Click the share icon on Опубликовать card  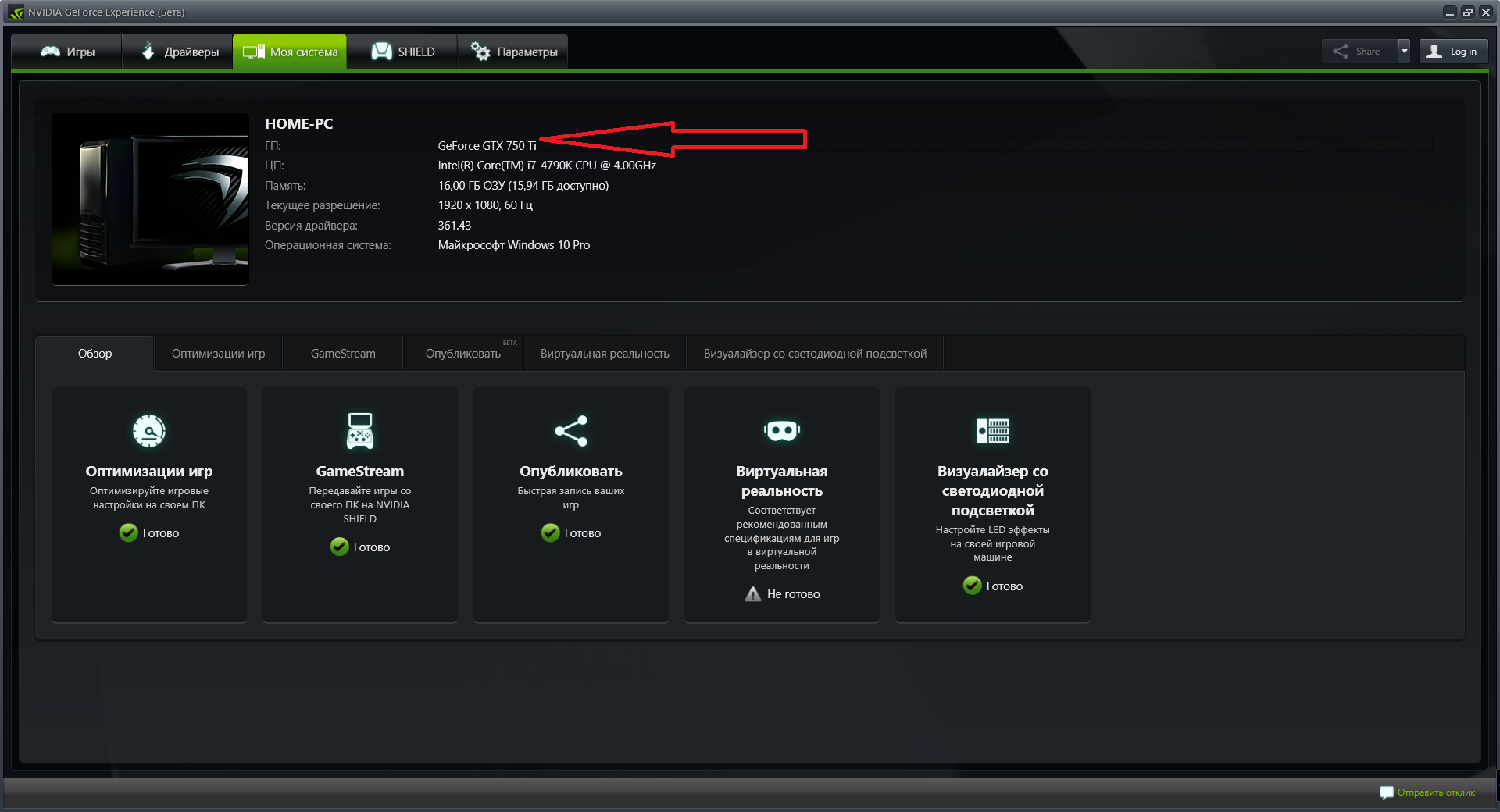pyautogui.click(x=571, y=430)
